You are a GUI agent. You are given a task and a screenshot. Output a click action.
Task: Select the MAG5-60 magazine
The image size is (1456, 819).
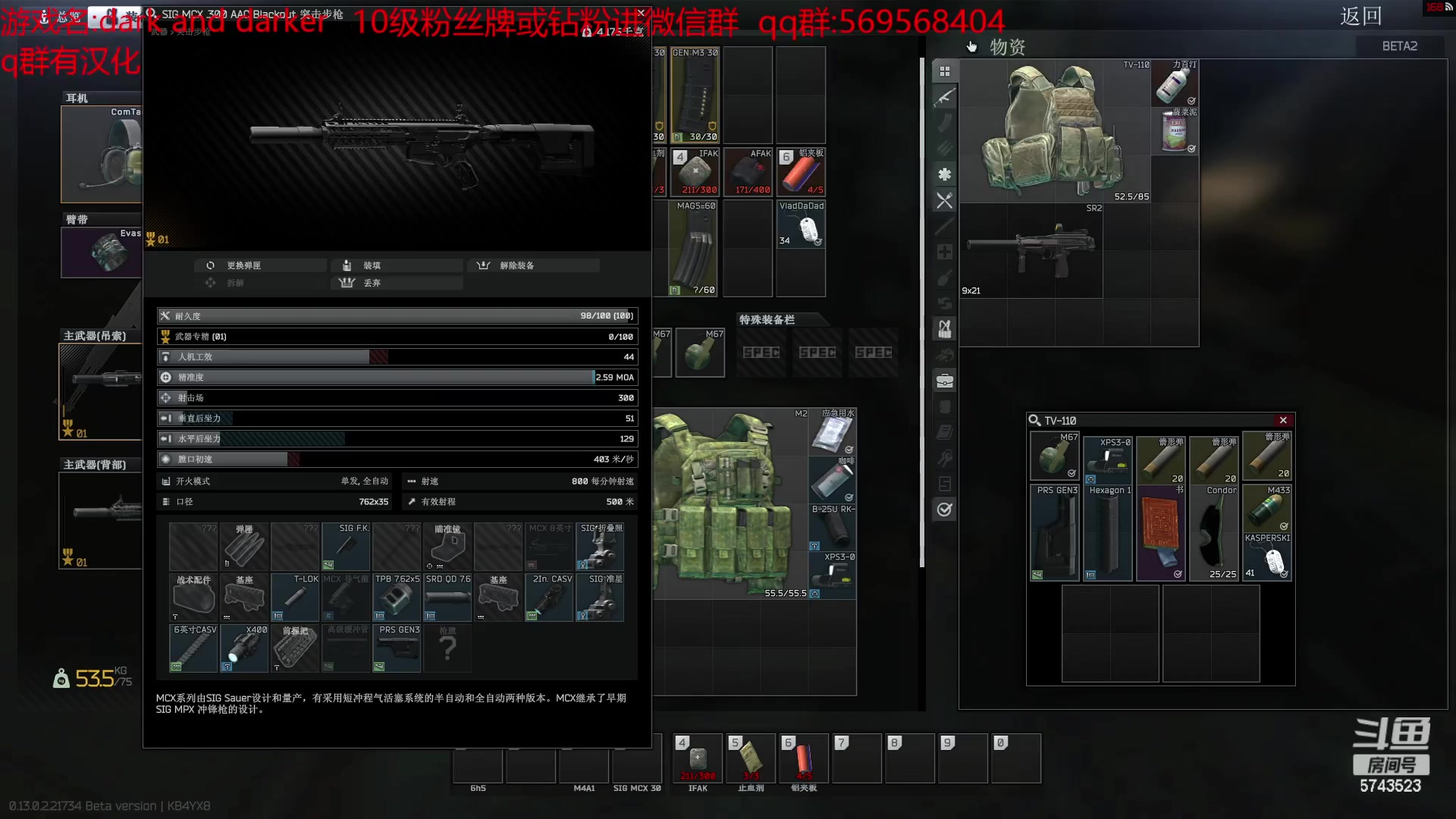coord(695,248)
